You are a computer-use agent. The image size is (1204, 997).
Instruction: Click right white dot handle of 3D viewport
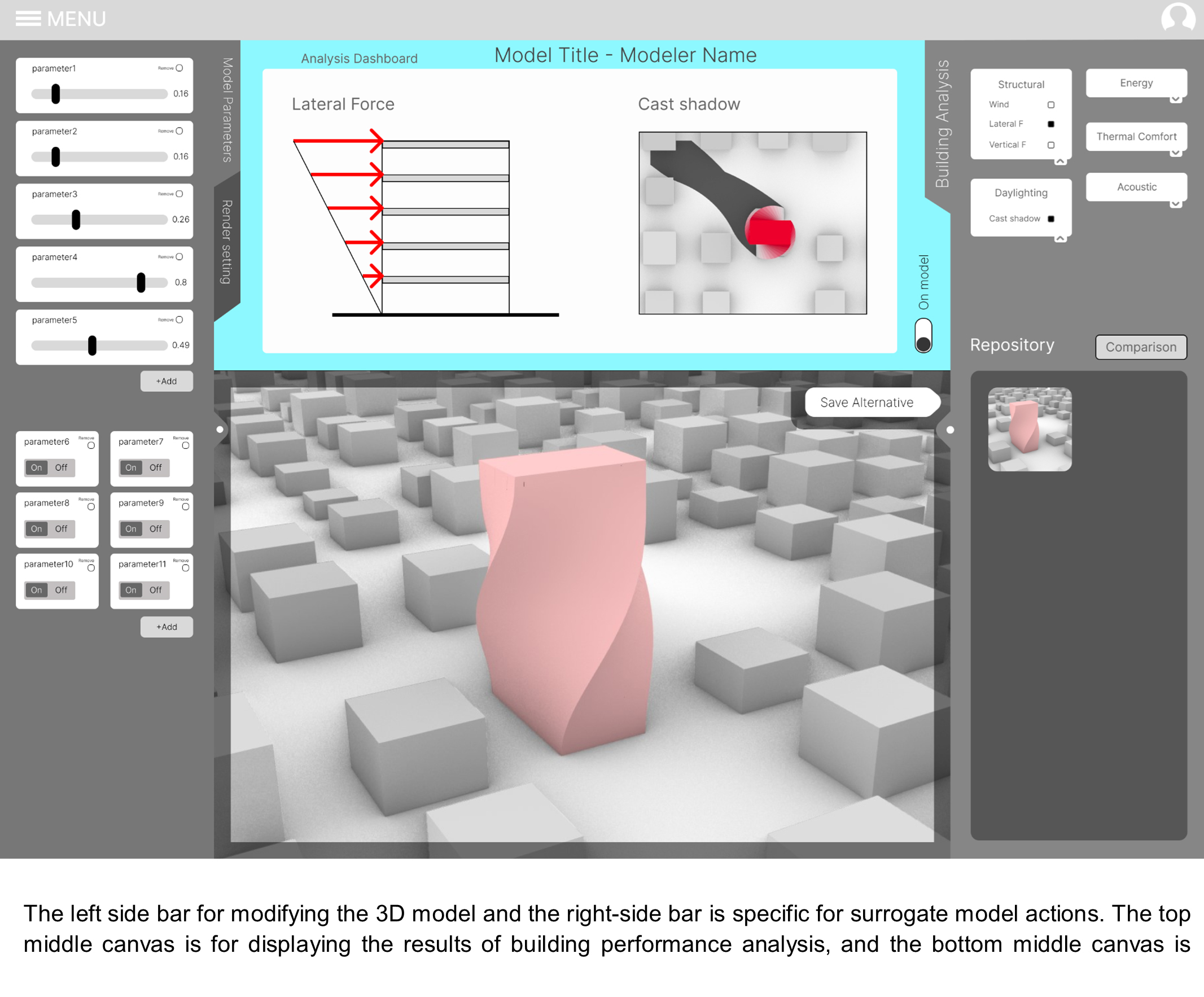(950, 430)
